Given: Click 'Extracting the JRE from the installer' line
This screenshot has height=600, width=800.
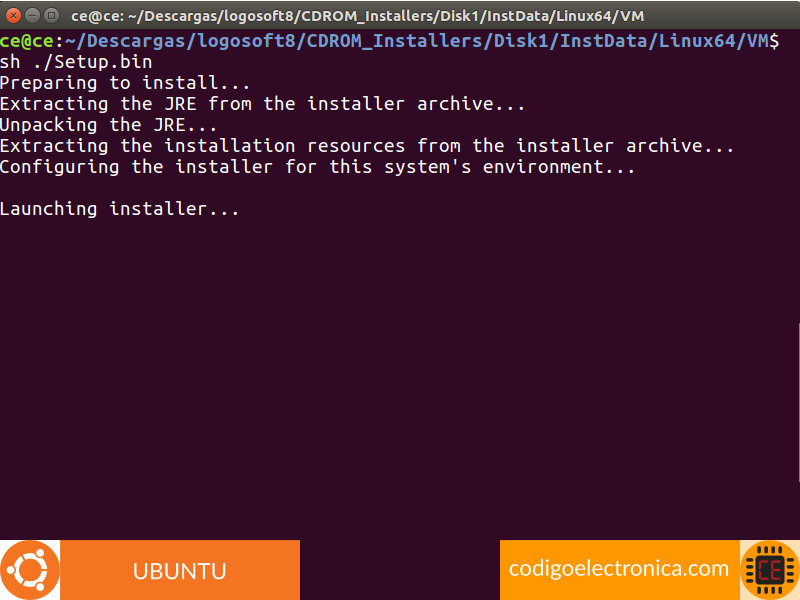Looking at the screenshot, I should (x=262, y=104).
